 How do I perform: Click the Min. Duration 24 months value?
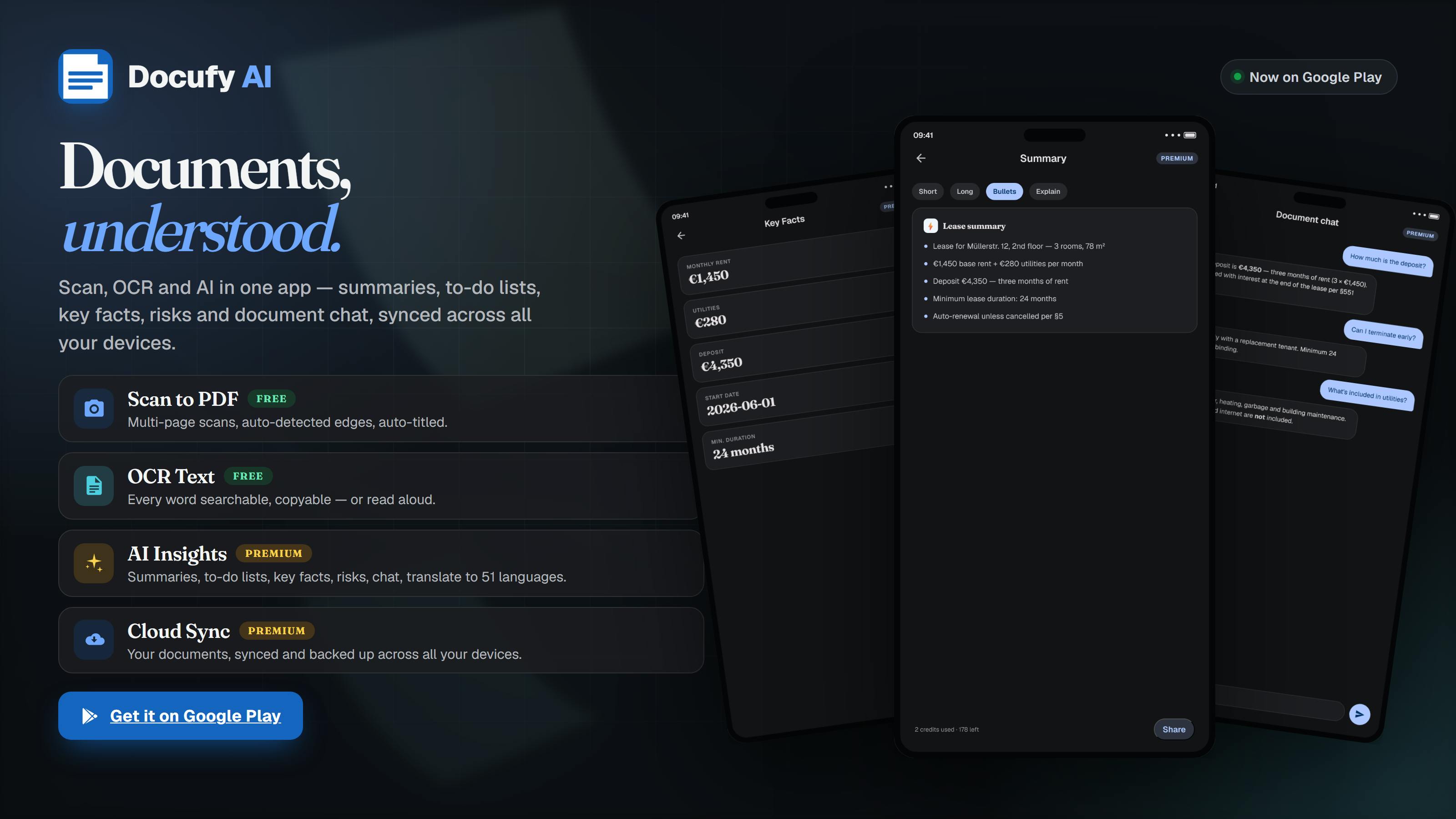pos(743,450)
